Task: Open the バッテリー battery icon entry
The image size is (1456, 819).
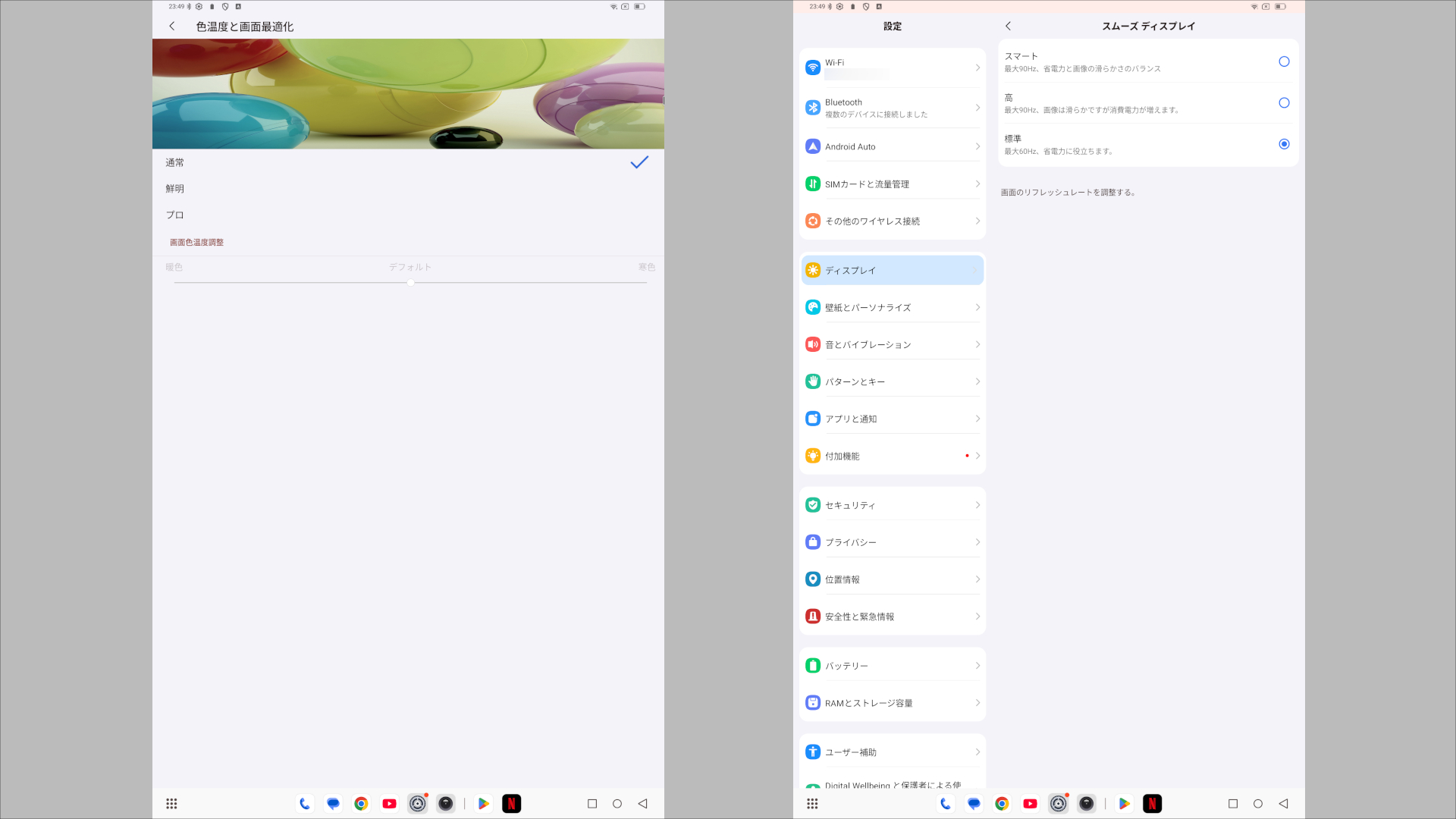Action: (813, 666)
